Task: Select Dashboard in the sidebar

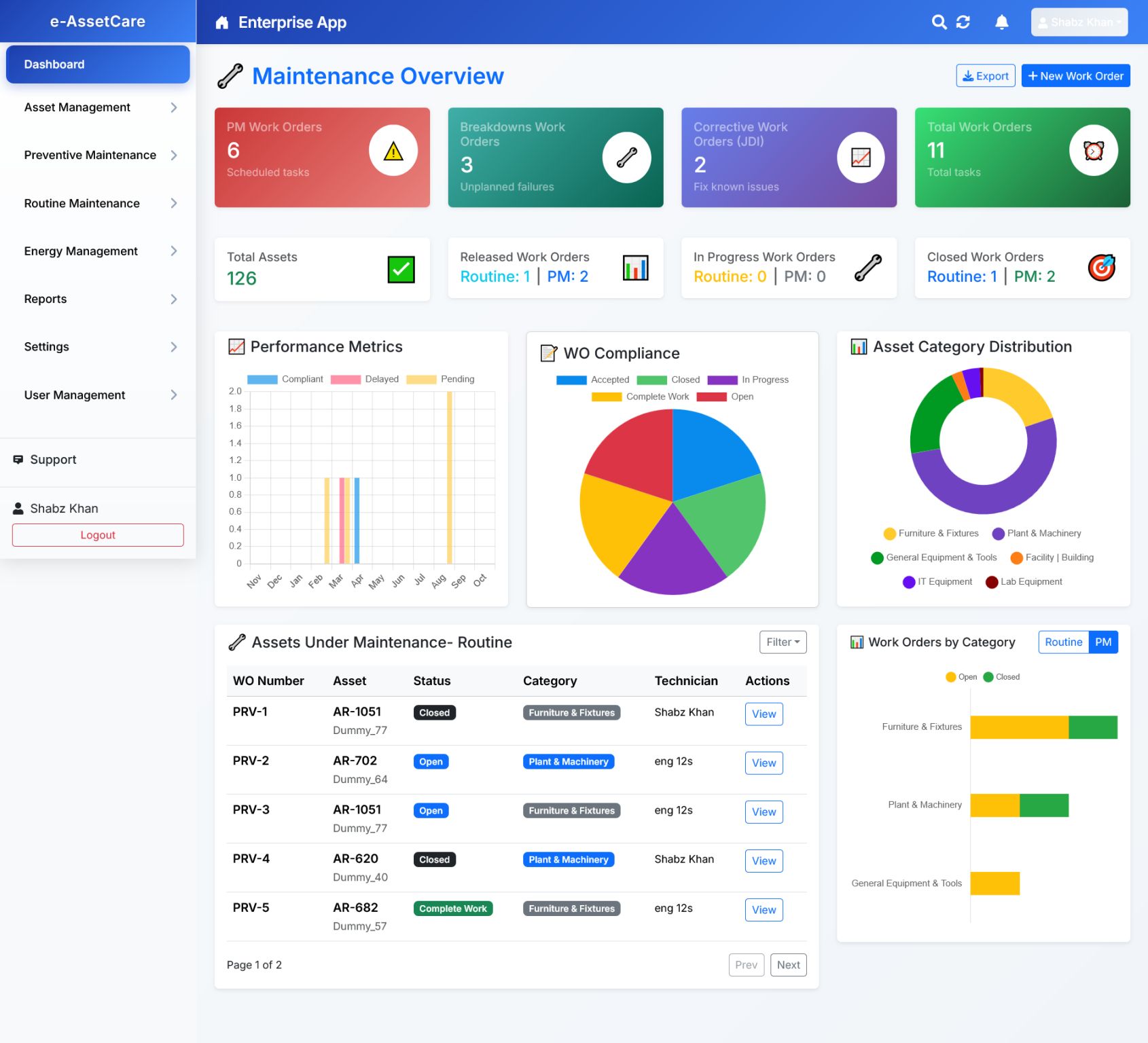Action: click(x=54, y=64)
